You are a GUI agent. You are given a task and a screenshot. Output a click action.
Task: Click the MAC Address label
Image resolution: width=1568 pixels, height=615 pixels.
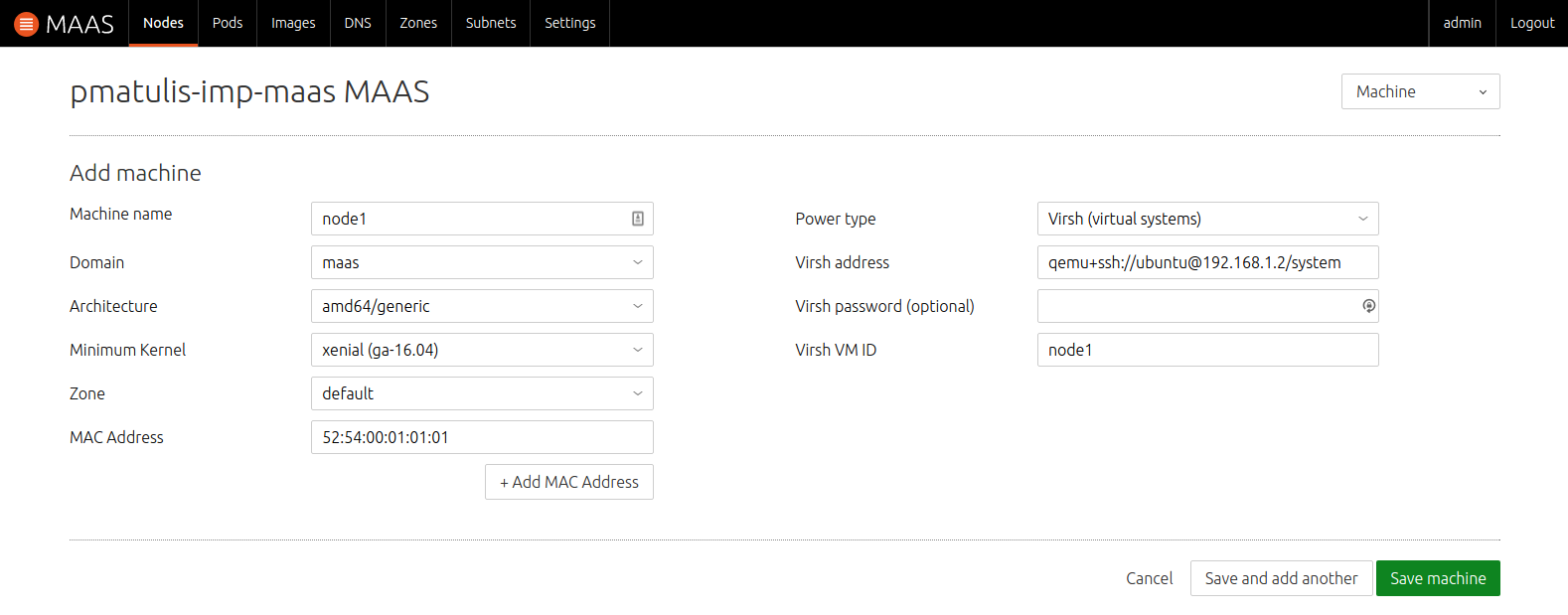(x=116, y=437)
